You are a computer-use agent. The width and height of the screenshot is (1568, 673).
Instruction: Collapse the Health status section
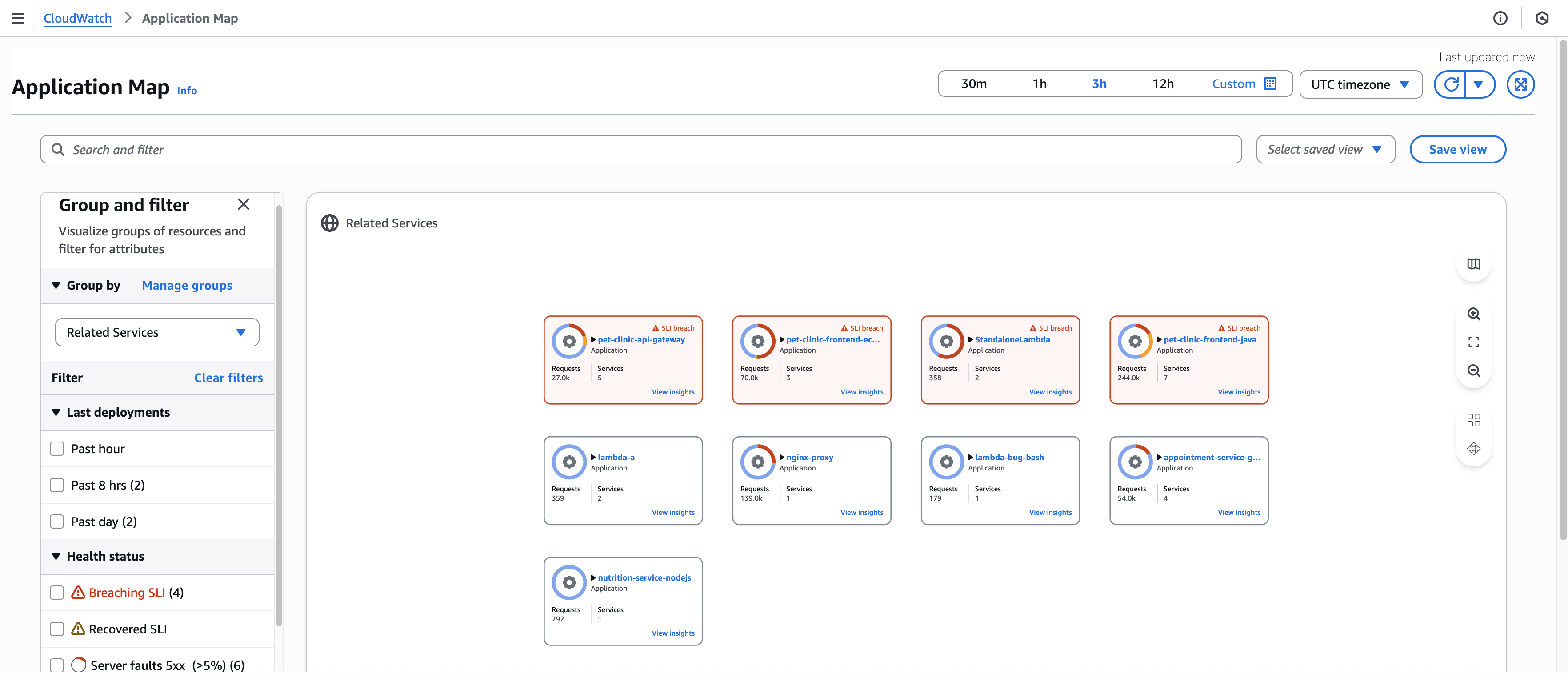click(x=56, y=556)
